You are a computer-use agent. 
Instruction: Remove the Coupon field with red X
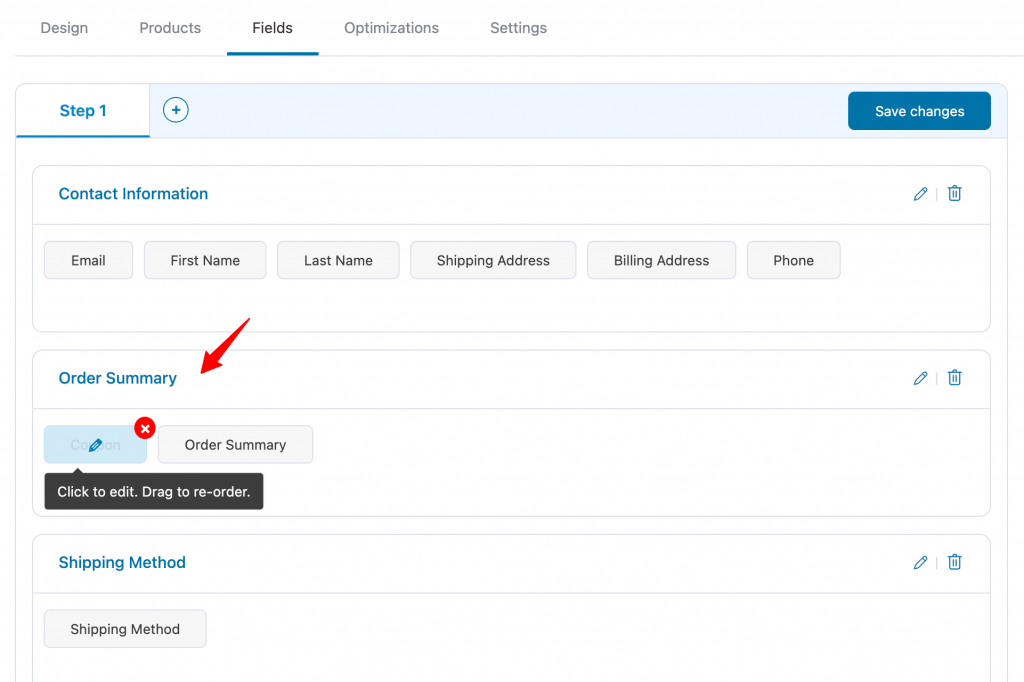click(x=145, y=429)
